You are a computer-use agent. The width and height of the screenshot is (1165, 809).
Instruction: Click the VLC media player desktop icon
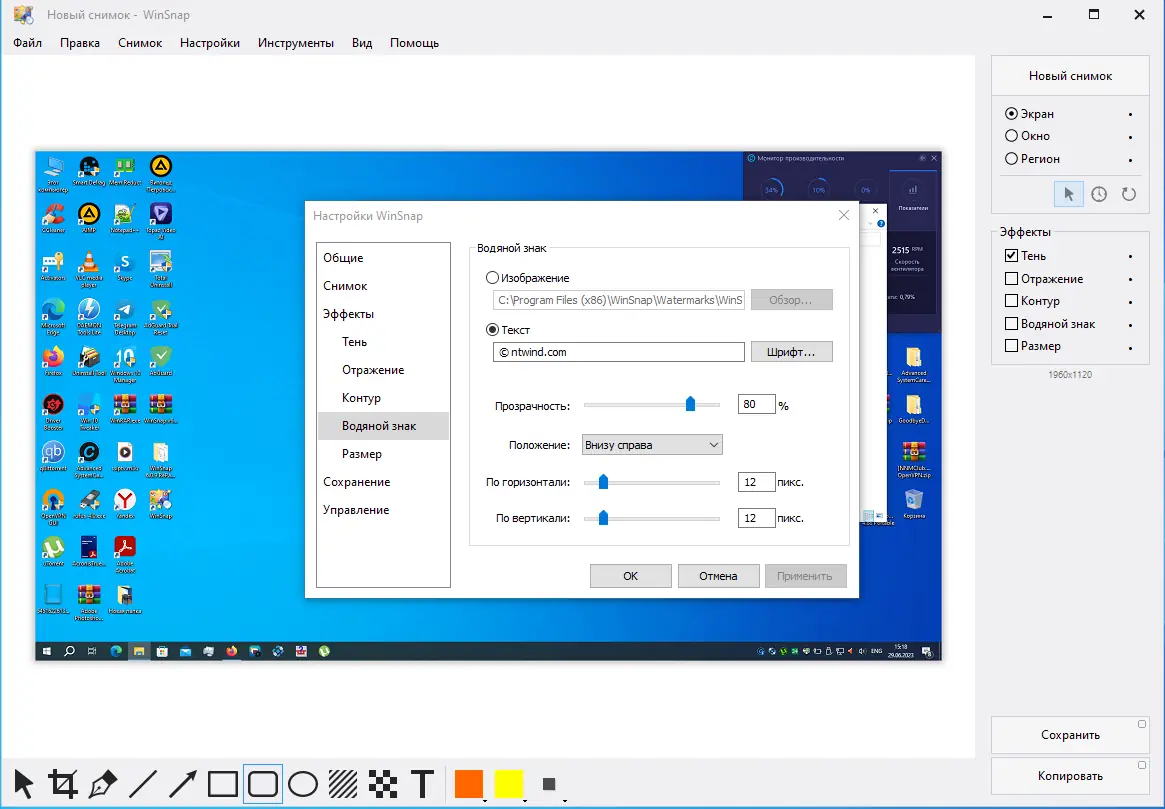click(89, 269)
